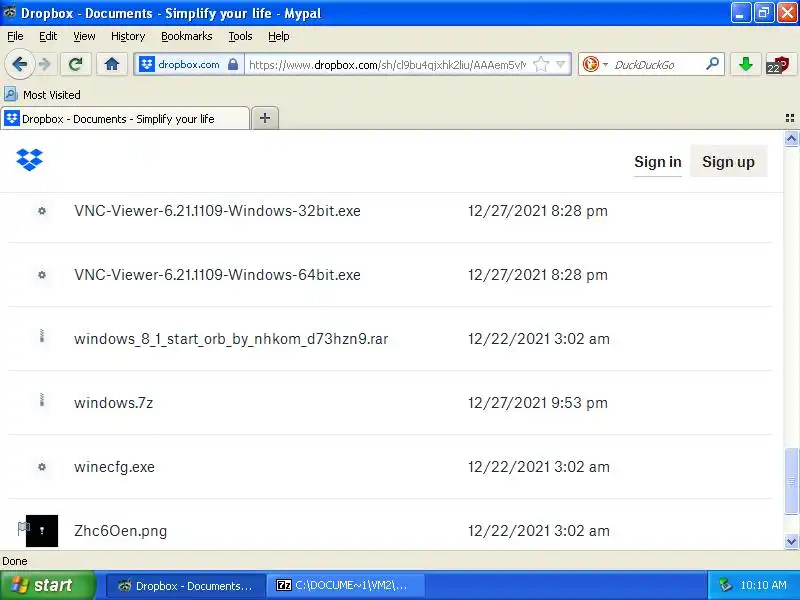Screen dimensions: 800x600
Task: Open the Home page icon
Action: pos(112,64)
